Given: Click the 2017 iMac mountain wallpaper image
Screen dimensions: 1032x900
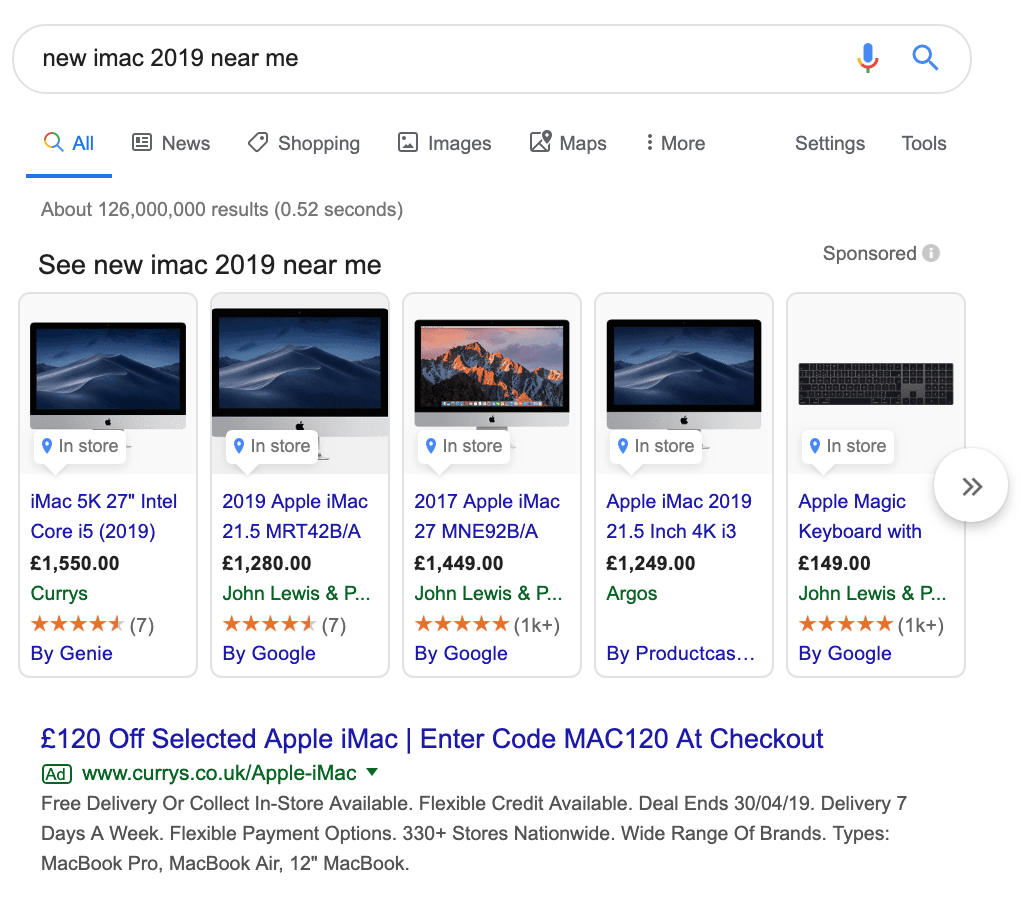Looking at the screenshot, I should coord(492,373).
